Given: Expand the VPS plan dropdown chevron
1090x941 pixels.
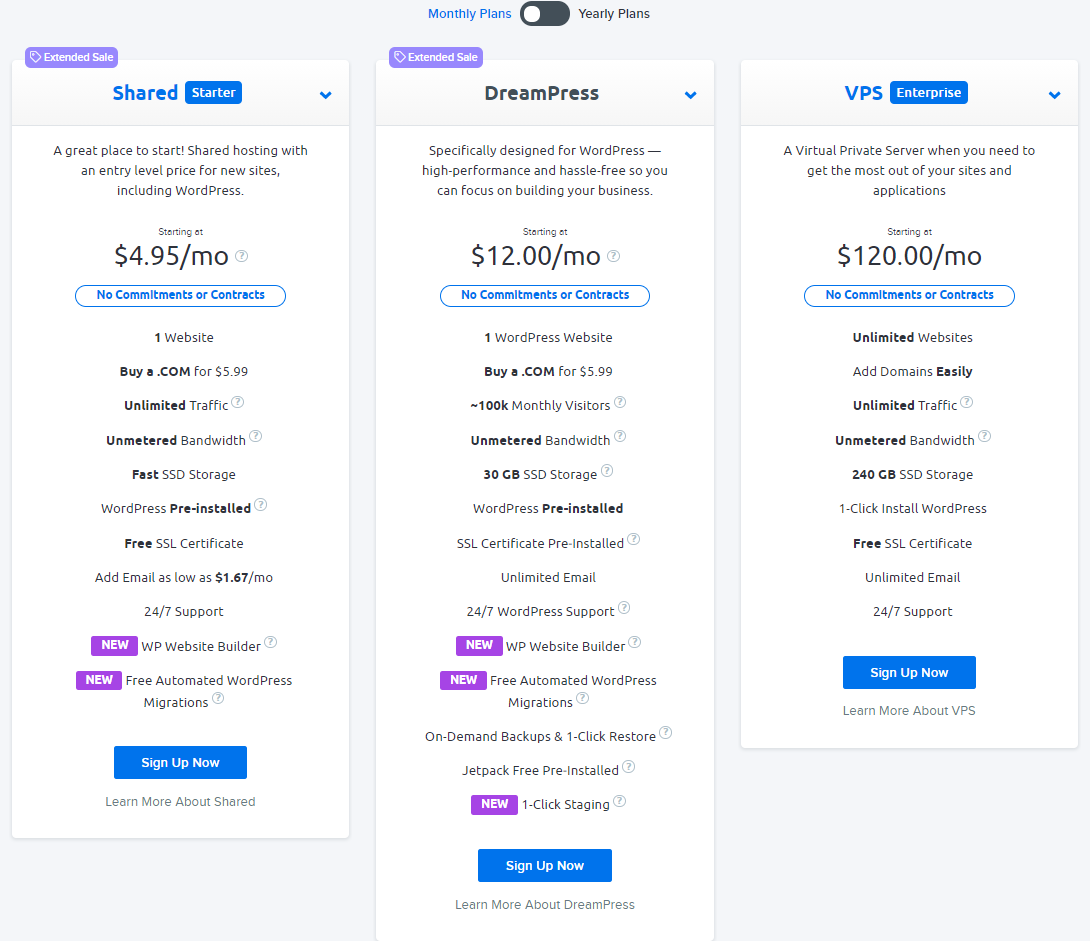Looking at the screenshot, I should pos(1055,95).
